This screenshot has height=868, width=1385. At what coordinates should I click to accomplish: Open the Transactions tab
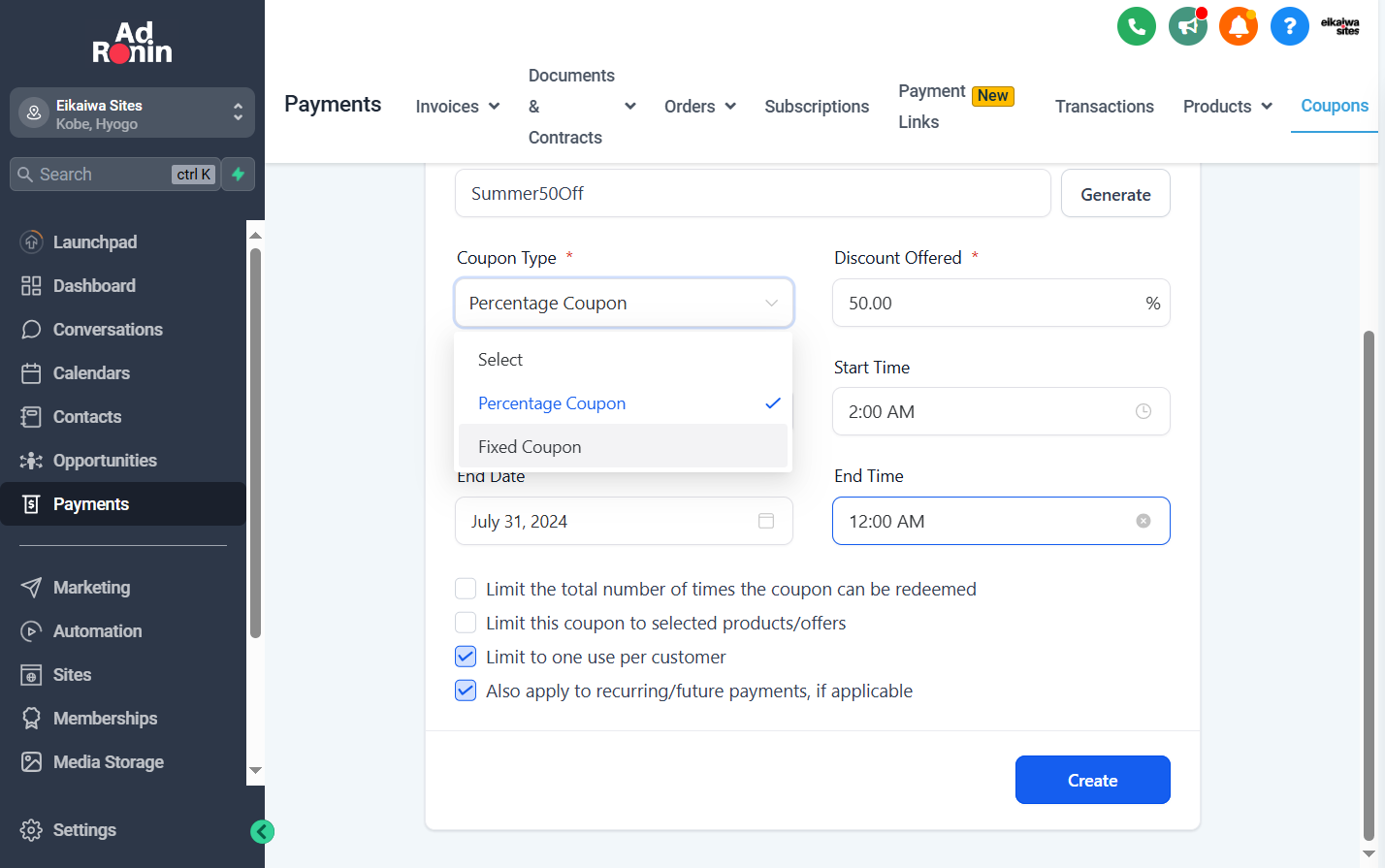(1105, 107)
